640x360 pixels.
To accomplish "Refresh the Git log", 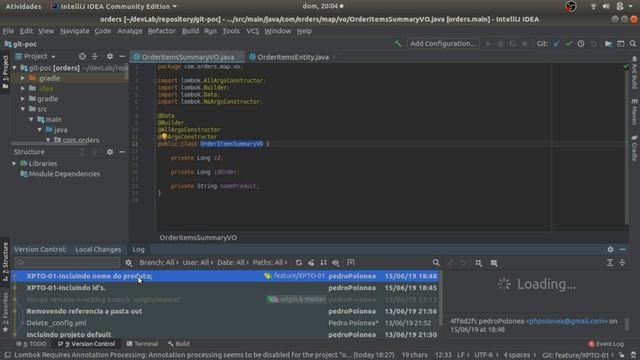I will point(299,263).
